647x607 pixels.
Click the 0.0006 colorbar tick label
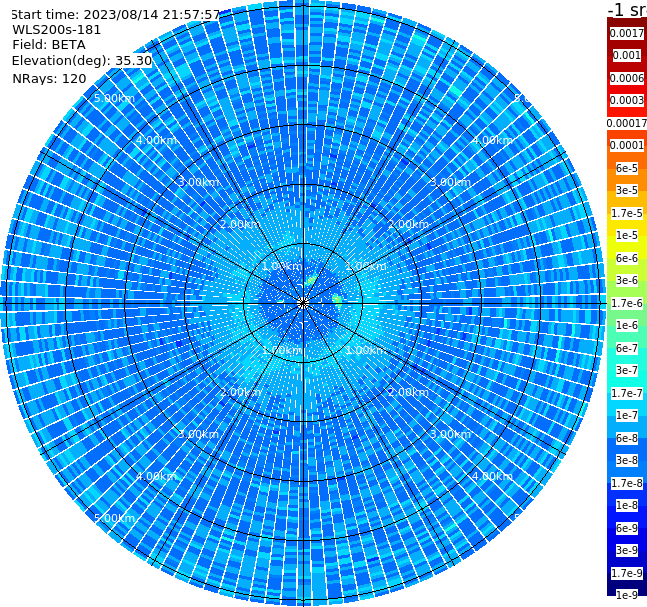point(627,78)
